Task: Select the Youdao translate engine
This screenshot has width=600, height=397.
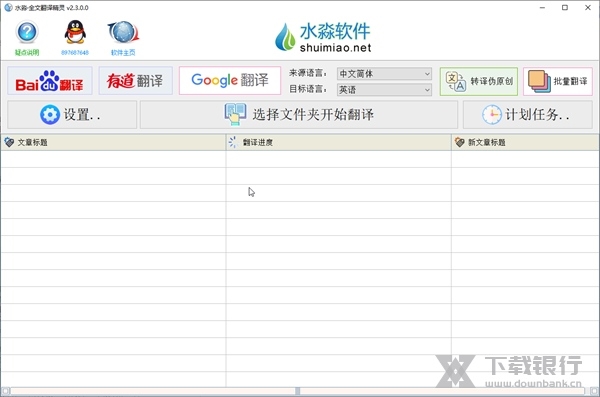Action: pyautogui.click(x=135, y=81)
